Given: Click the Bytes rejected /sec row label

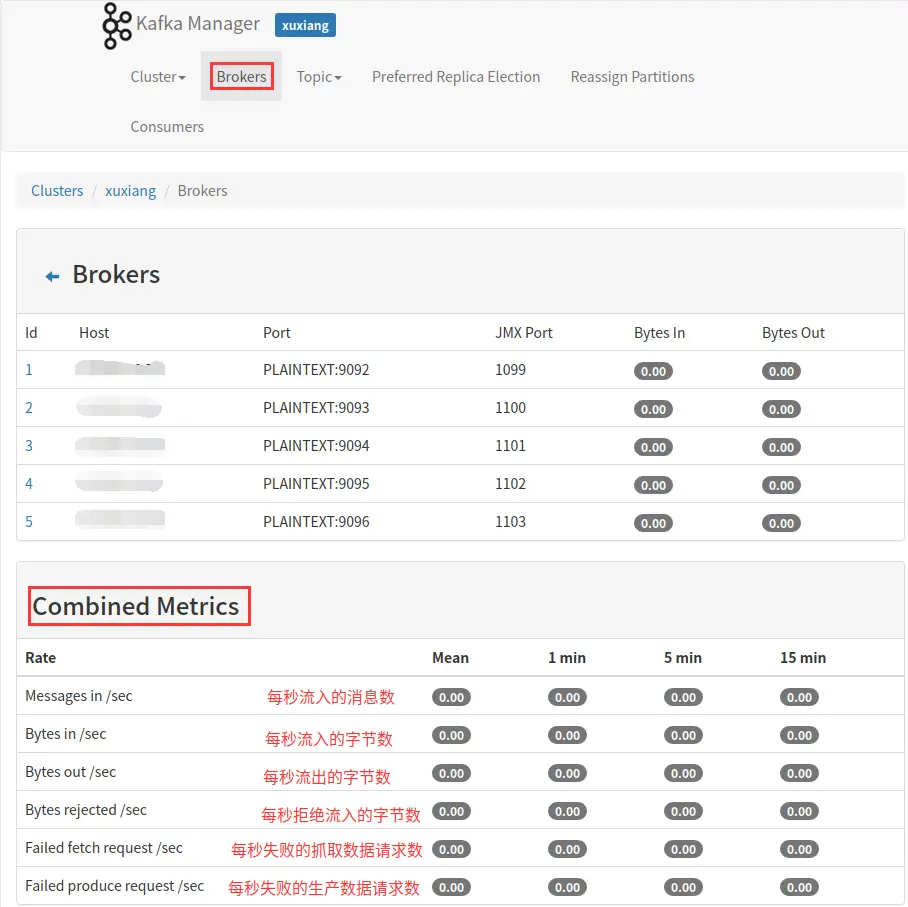Looking at the screenshot, I should pyautogui.click(x=86, y=810).
